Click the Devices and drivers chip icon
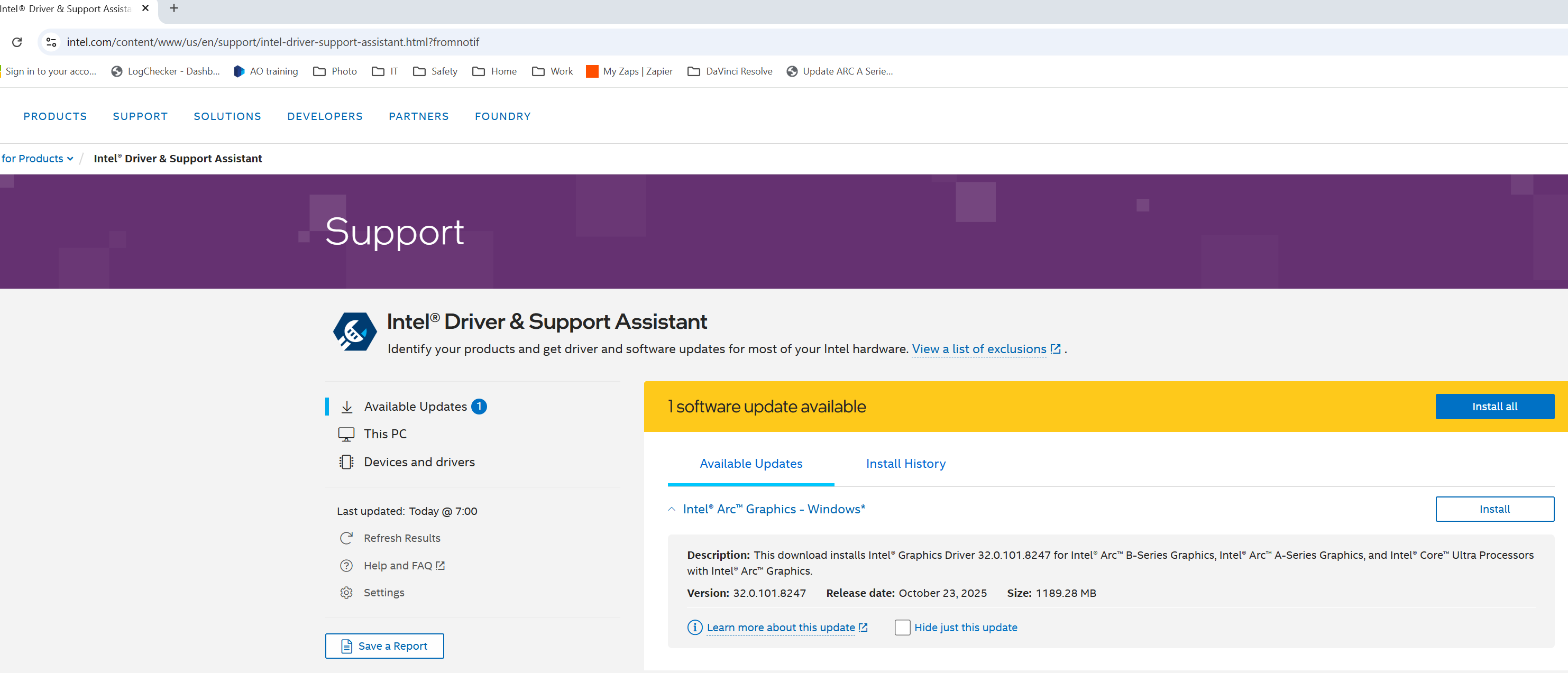1568x673 pixels. (x=346, y=462)
